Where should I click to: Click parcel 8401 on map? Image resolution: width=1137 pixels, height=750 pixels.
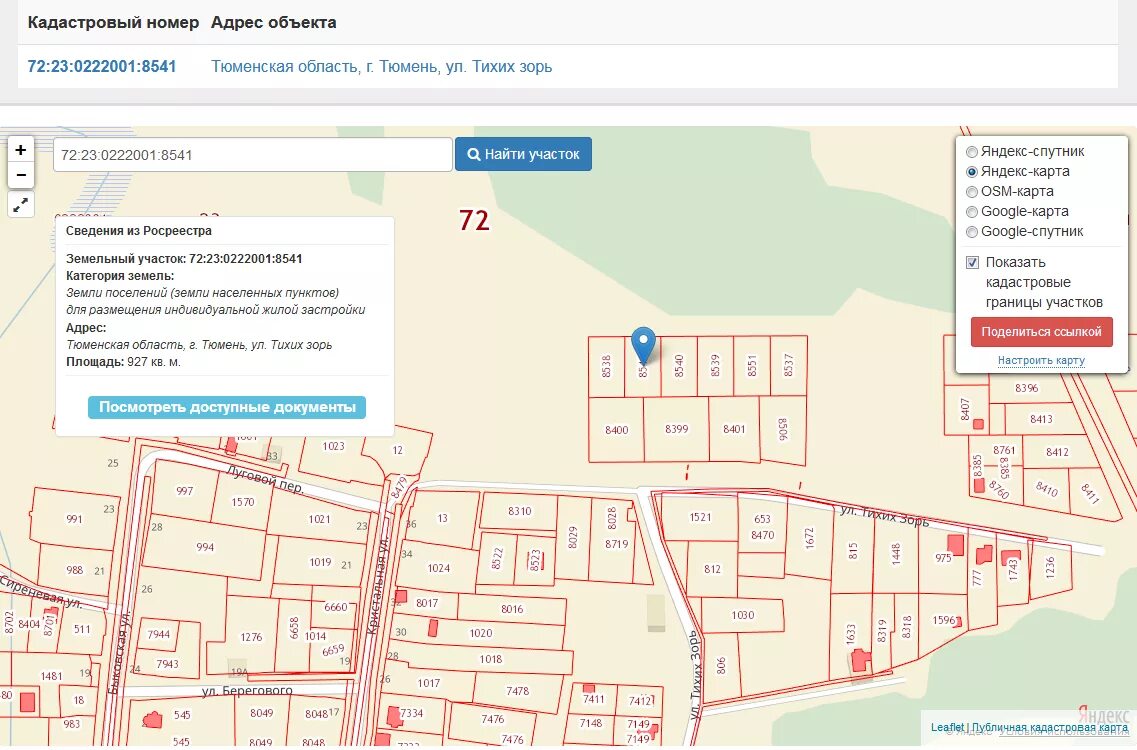pyautogui.click(x=734, y=429)
